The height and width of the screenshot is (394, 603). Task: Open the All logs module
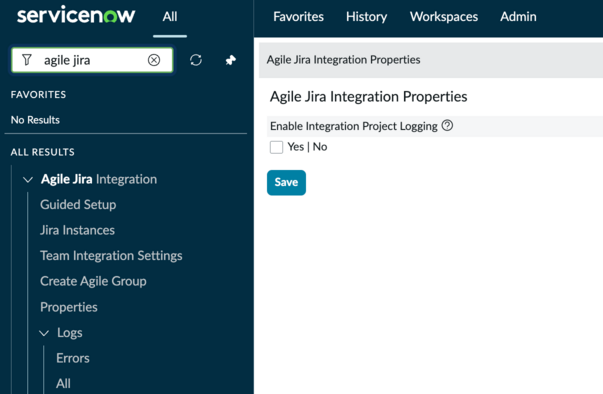point(63,383)
